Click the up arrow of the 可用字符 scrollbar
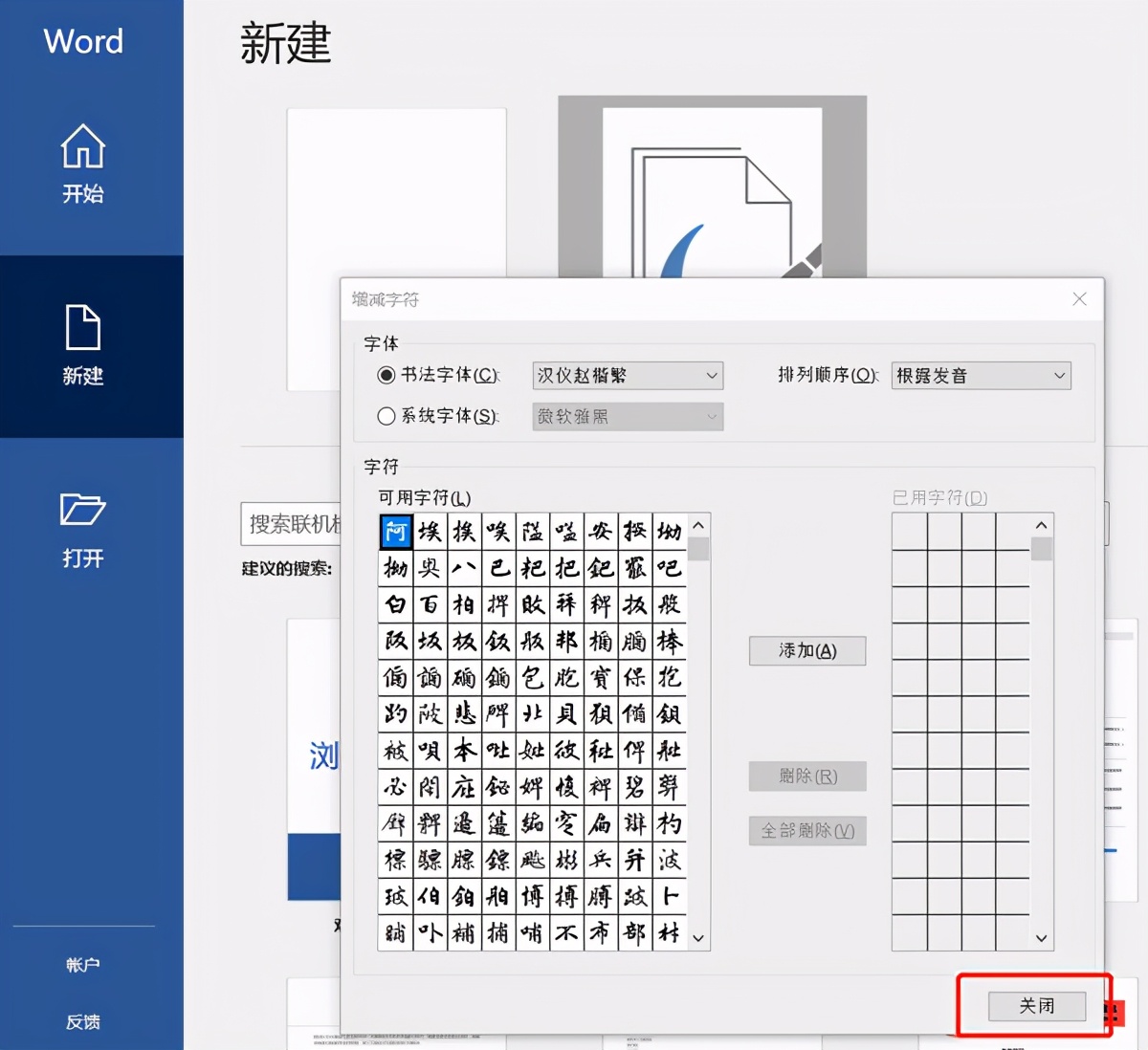The height and width of the screenshot is (1050, 1148). 698,525
